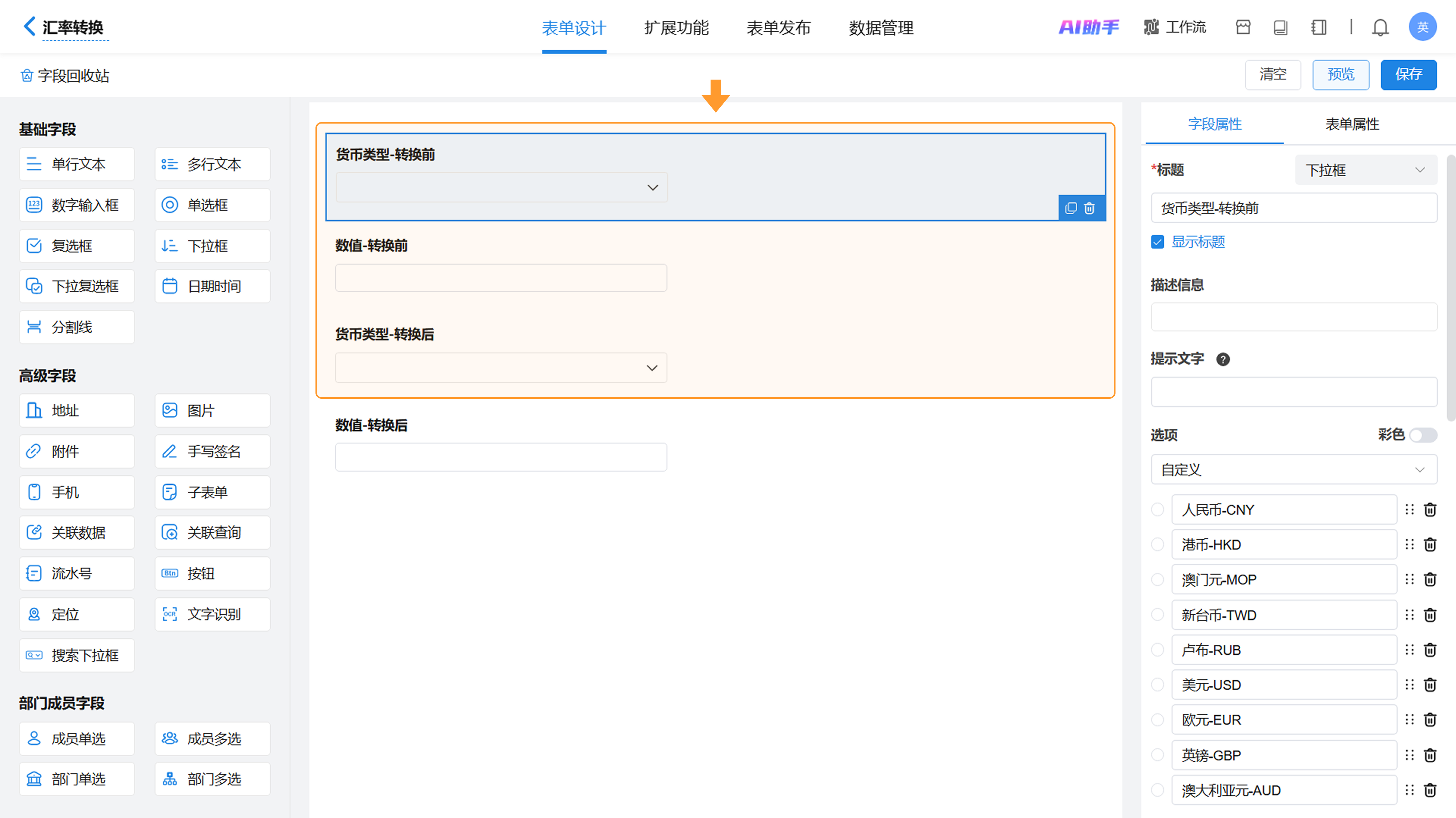Switch to the 表单属性 tab
This screenshot has width=1456, height=818.
click(x=1352, y=124)
